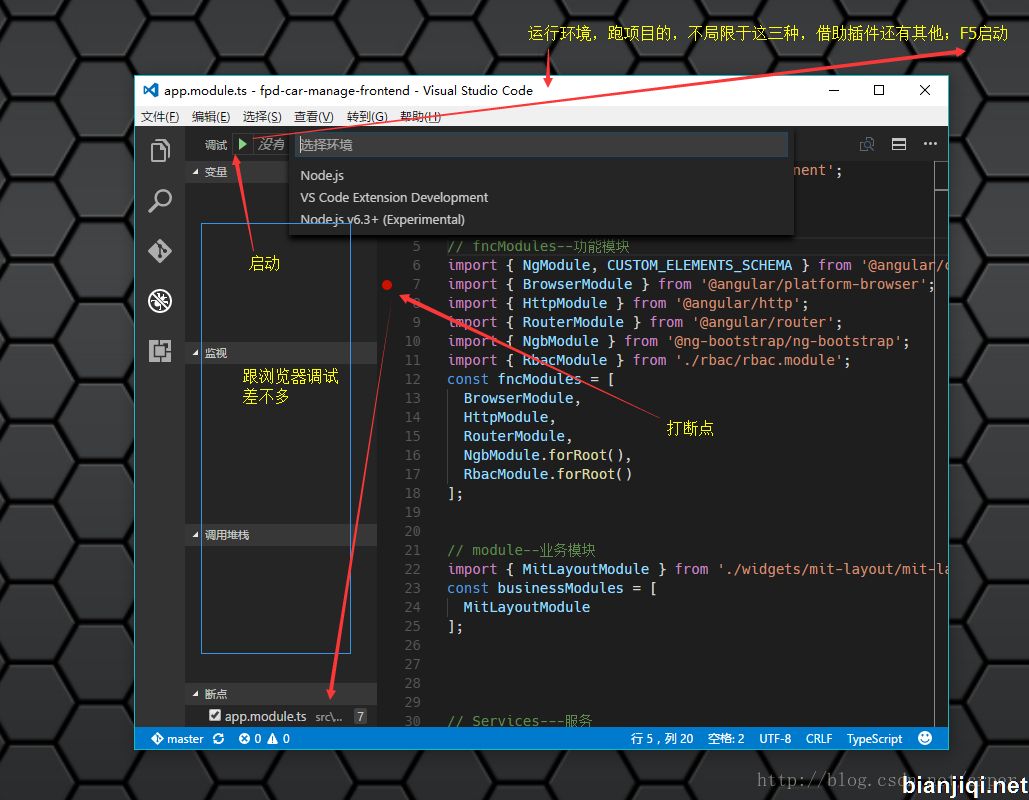The image size is (1029, 800).
Task: Change line ending CRLF setting
Action: coord(819,739)
